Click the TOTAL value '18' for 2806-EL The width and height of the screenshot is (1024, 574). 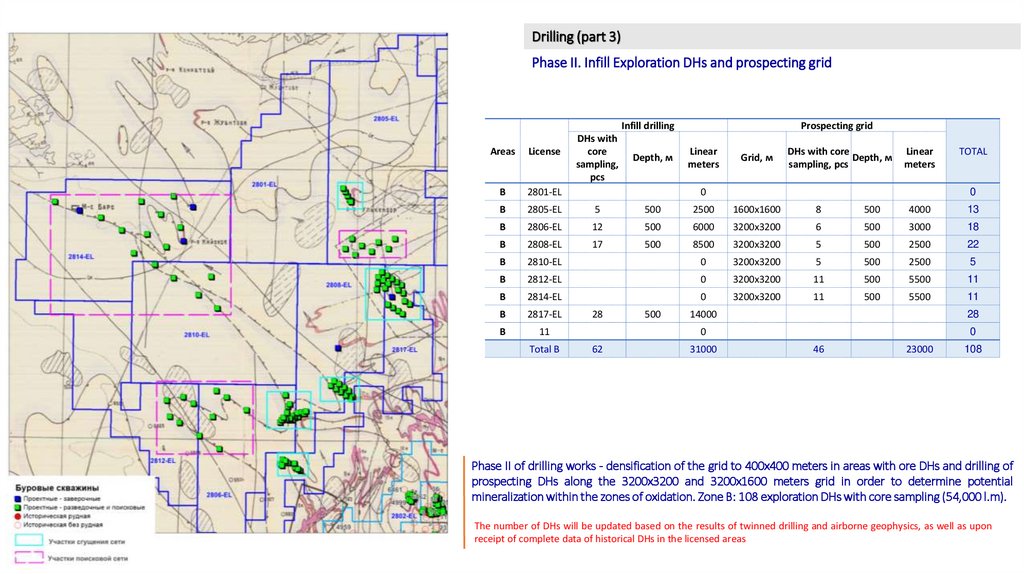[x=972, y=227]
